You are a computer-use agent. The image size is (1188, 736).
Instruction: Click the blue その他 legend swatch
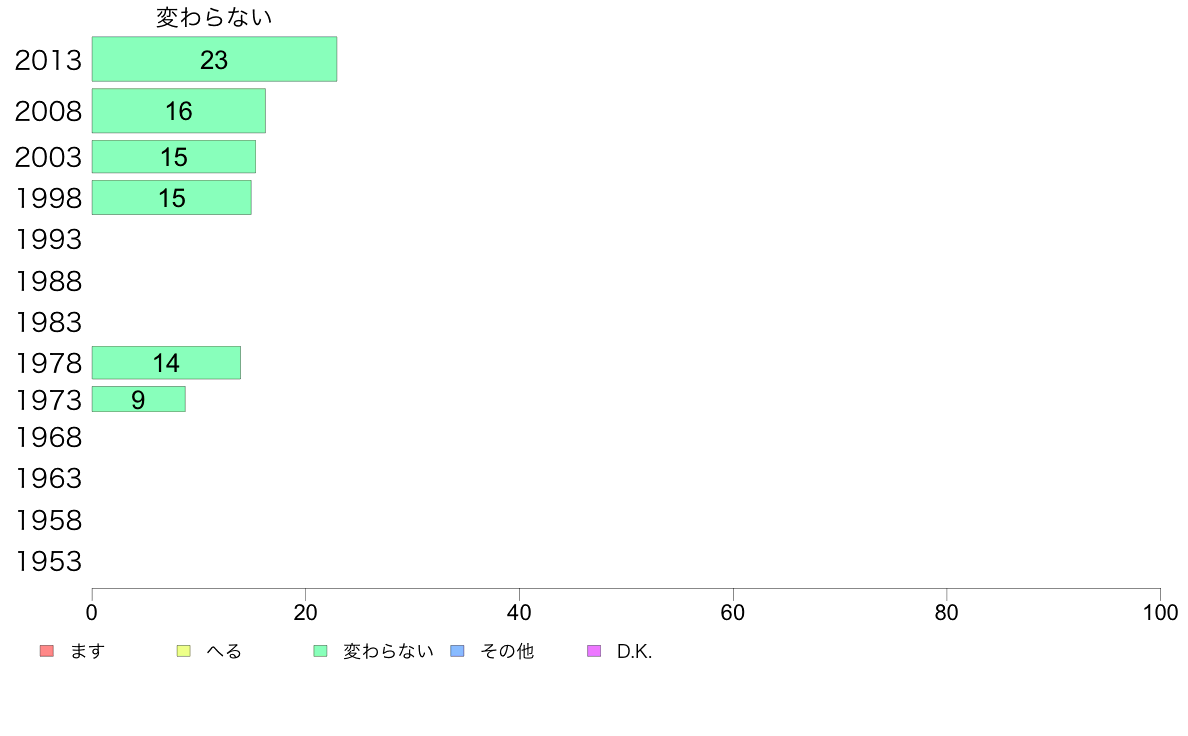[x=458, y=651]
